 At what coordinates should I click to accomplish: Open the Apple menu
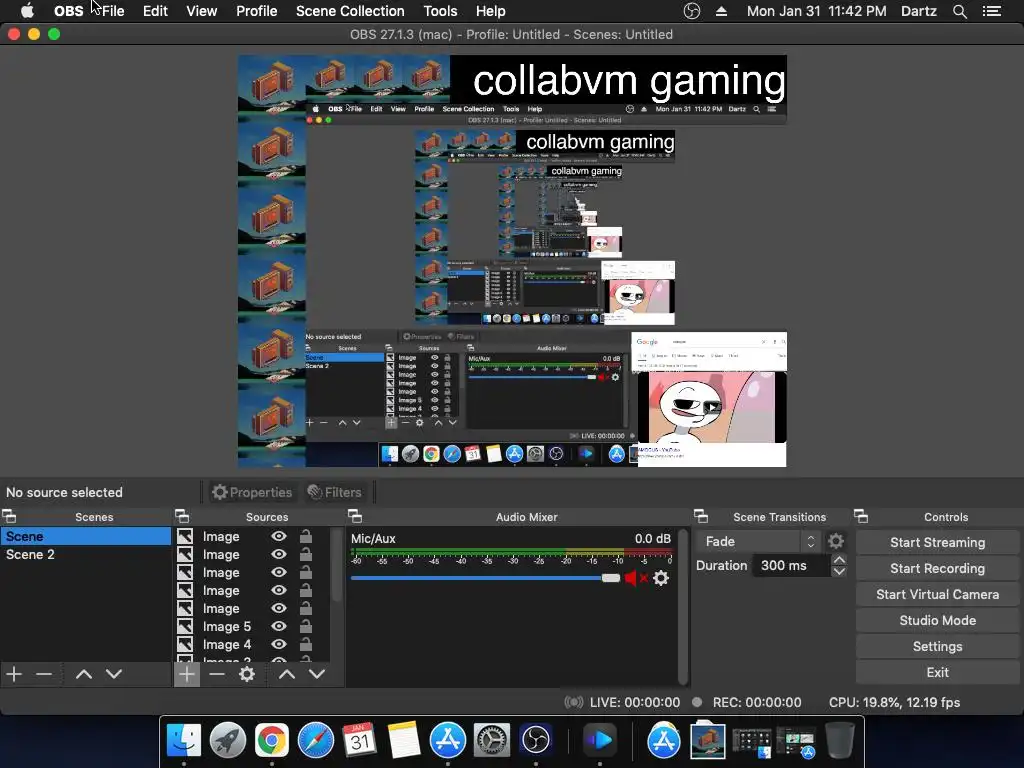pyautogui.click(x=27, y=11)
